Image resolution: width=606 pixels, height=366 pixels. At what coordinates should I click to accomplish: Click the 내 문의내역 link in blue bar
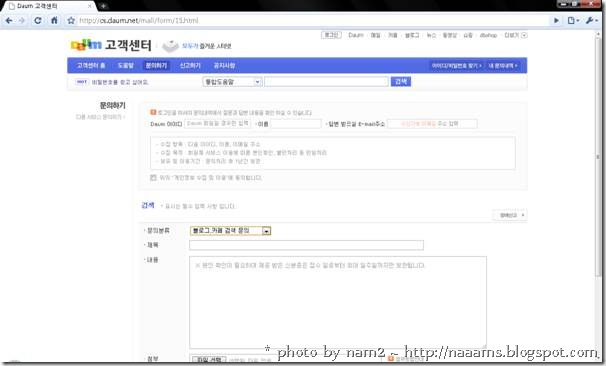click(503, 66)
